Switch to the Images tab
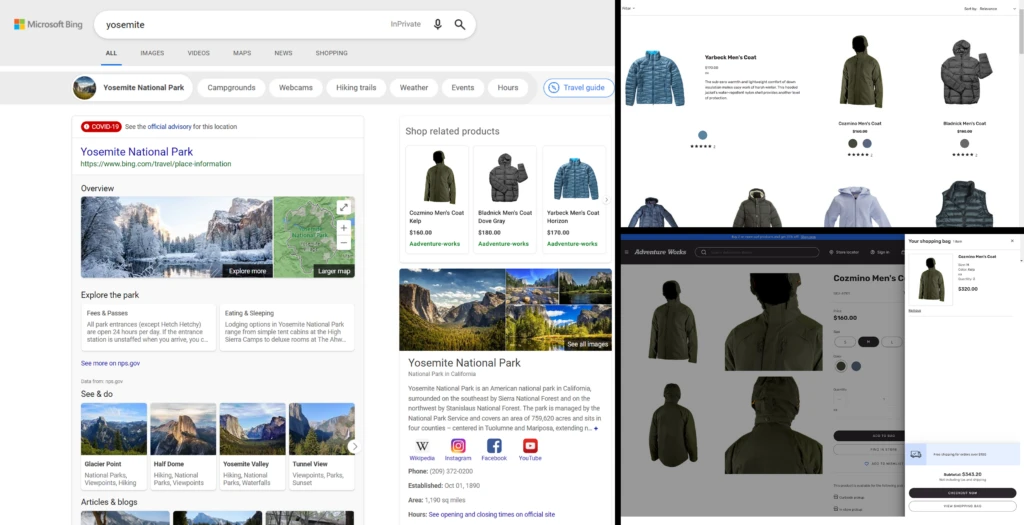This screenshot has width=1024, height=525. click(x=152, y=53)
